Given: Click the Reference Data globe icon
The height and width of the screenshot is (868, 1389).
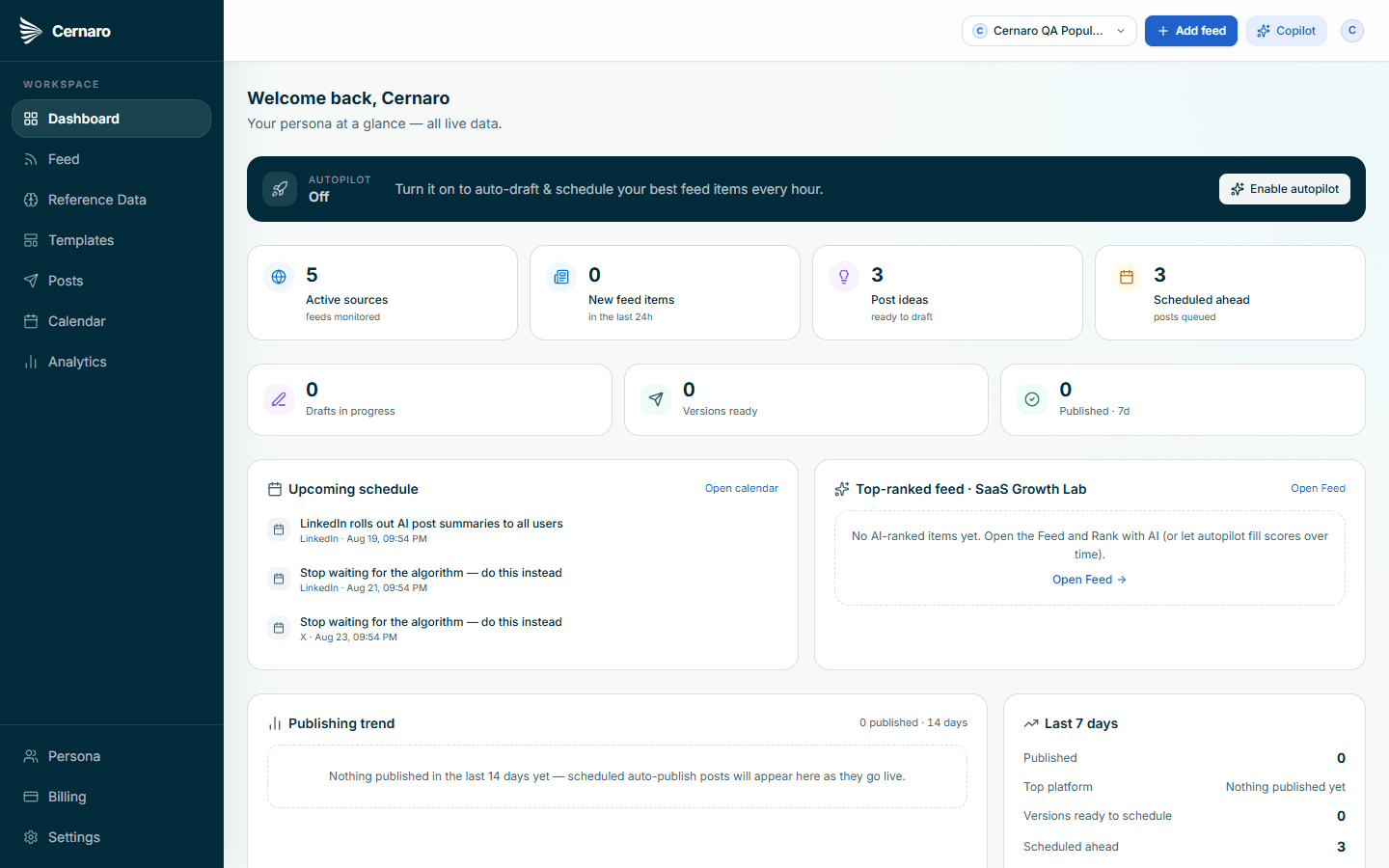Looking at the screenshot, I should coord(31,200).
